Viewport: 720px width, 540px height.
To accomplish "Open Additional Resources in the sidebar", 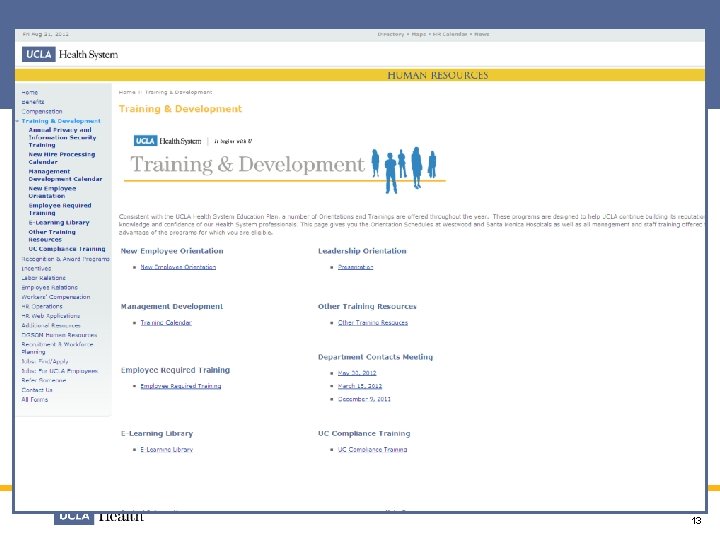I will pos(51,326).
